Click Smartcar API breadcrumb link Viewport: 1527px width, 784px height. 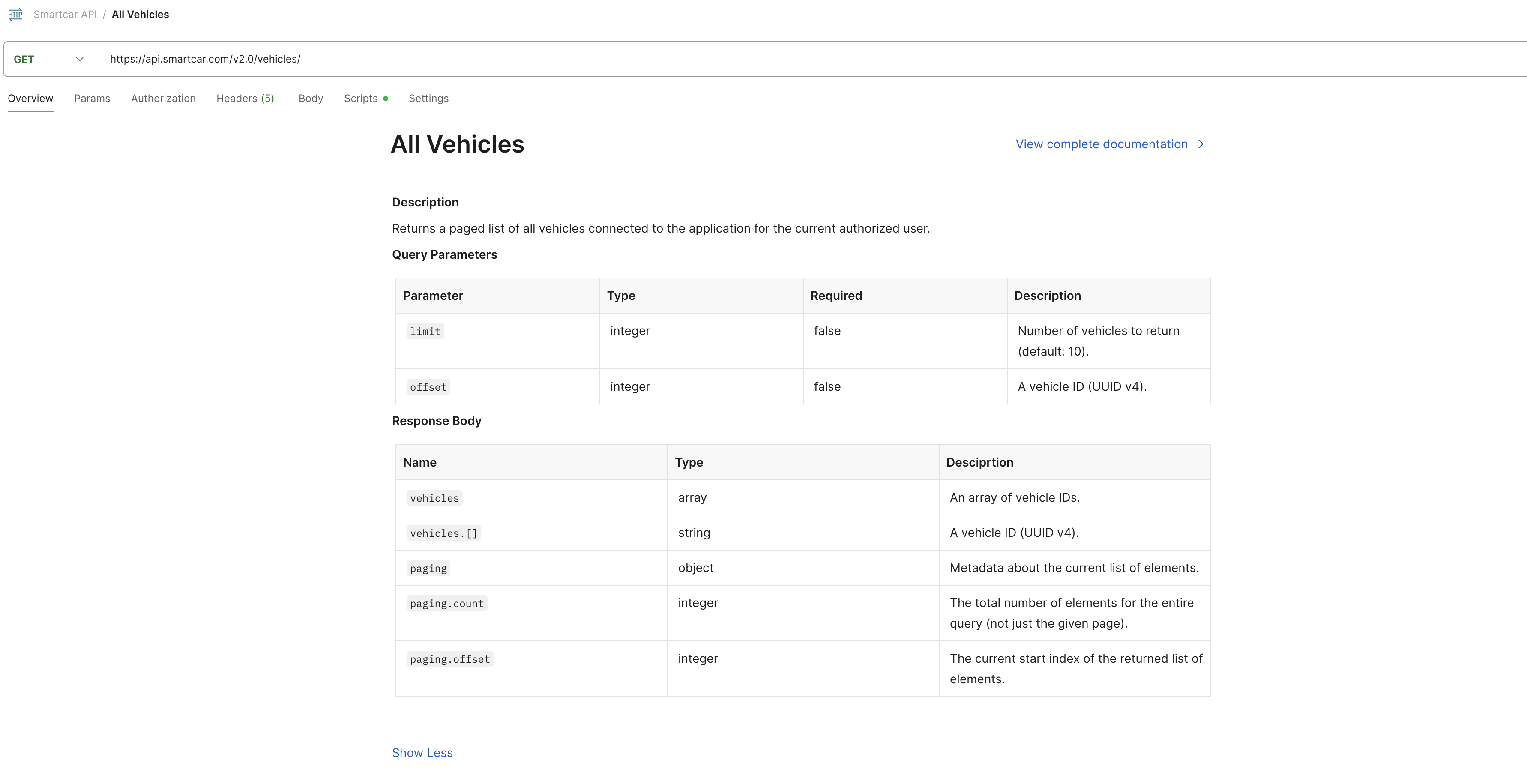[x=65, y=14]
